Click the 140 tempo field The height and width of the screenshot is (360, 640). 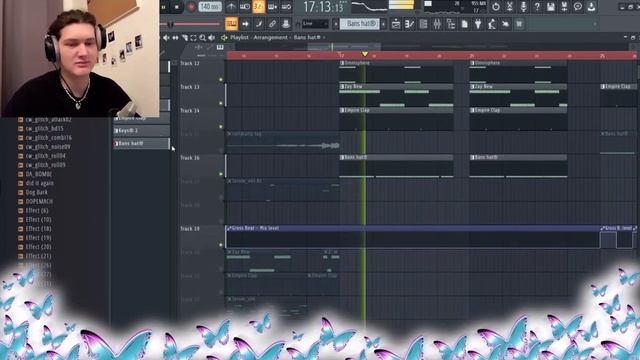(x=210, y=7)
